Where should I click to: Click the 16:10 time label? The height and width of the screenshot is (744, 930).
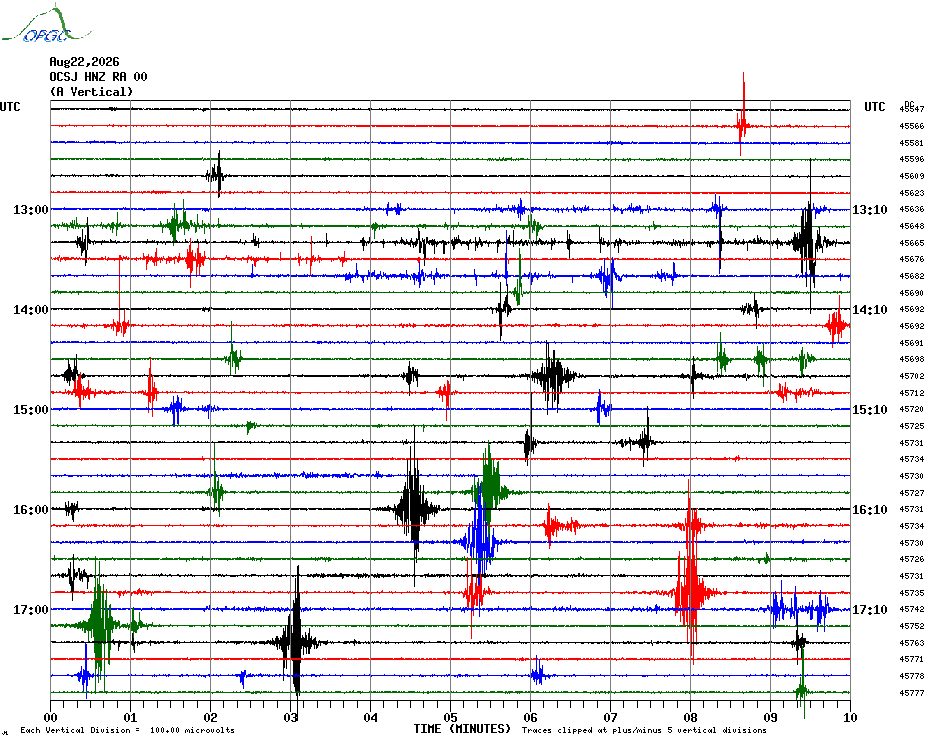point(870,510)
